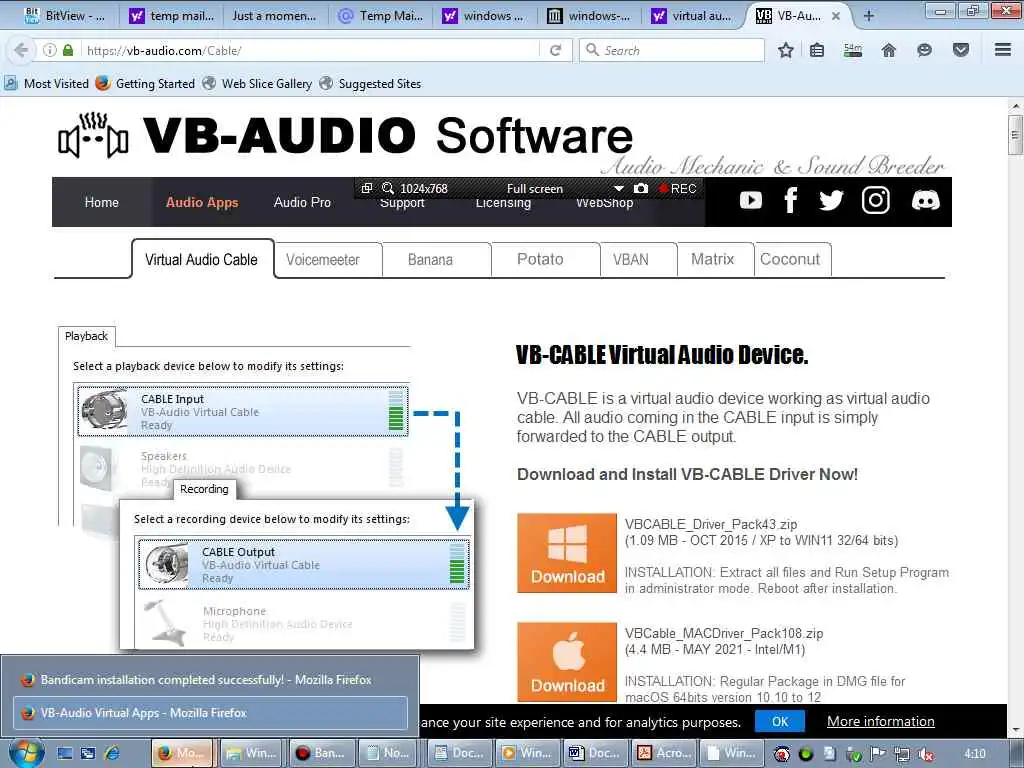Click the address bar URL field
Image resolution: width=1024 pixels, height=768 pixels.
(311, 50)
